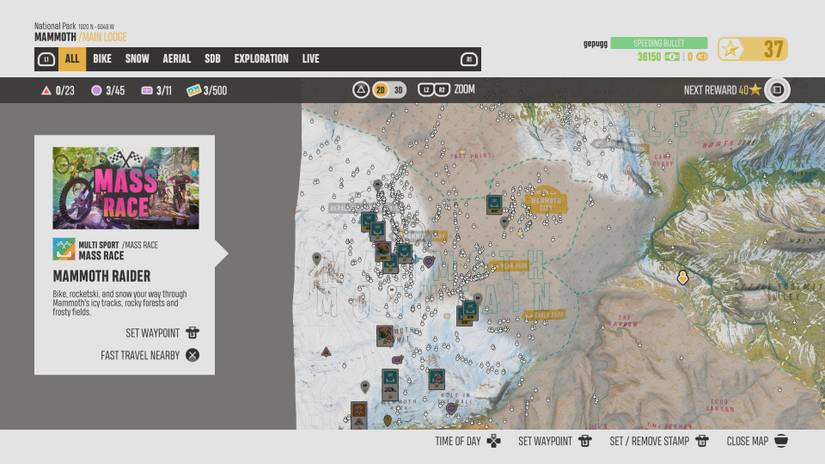
Task: Click the star icon beside 37
Action: (x=731, y=49)
